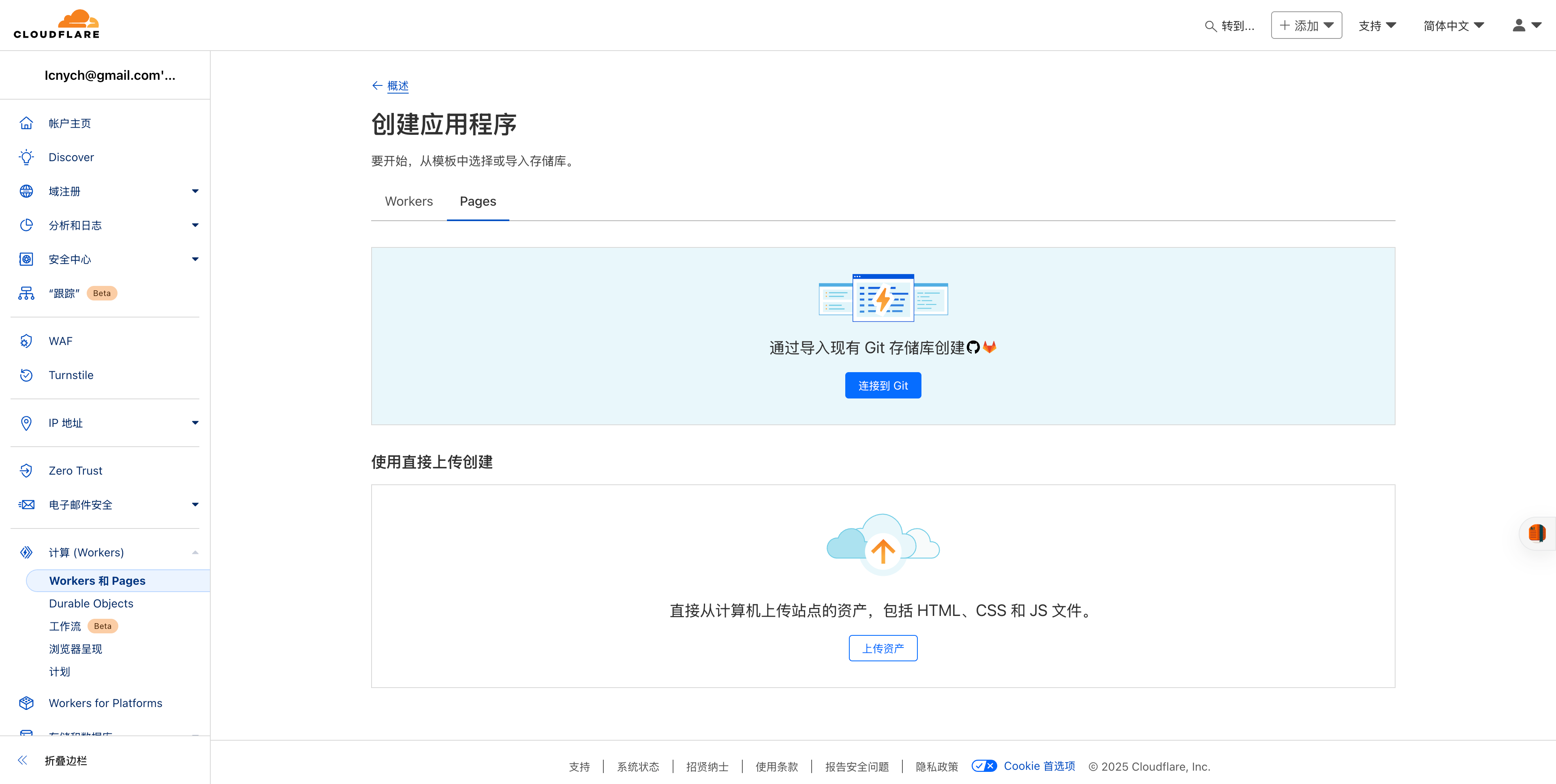Click the Turnstile icon
Screen dimensions: 1556x784
click(x=26, y=375)
